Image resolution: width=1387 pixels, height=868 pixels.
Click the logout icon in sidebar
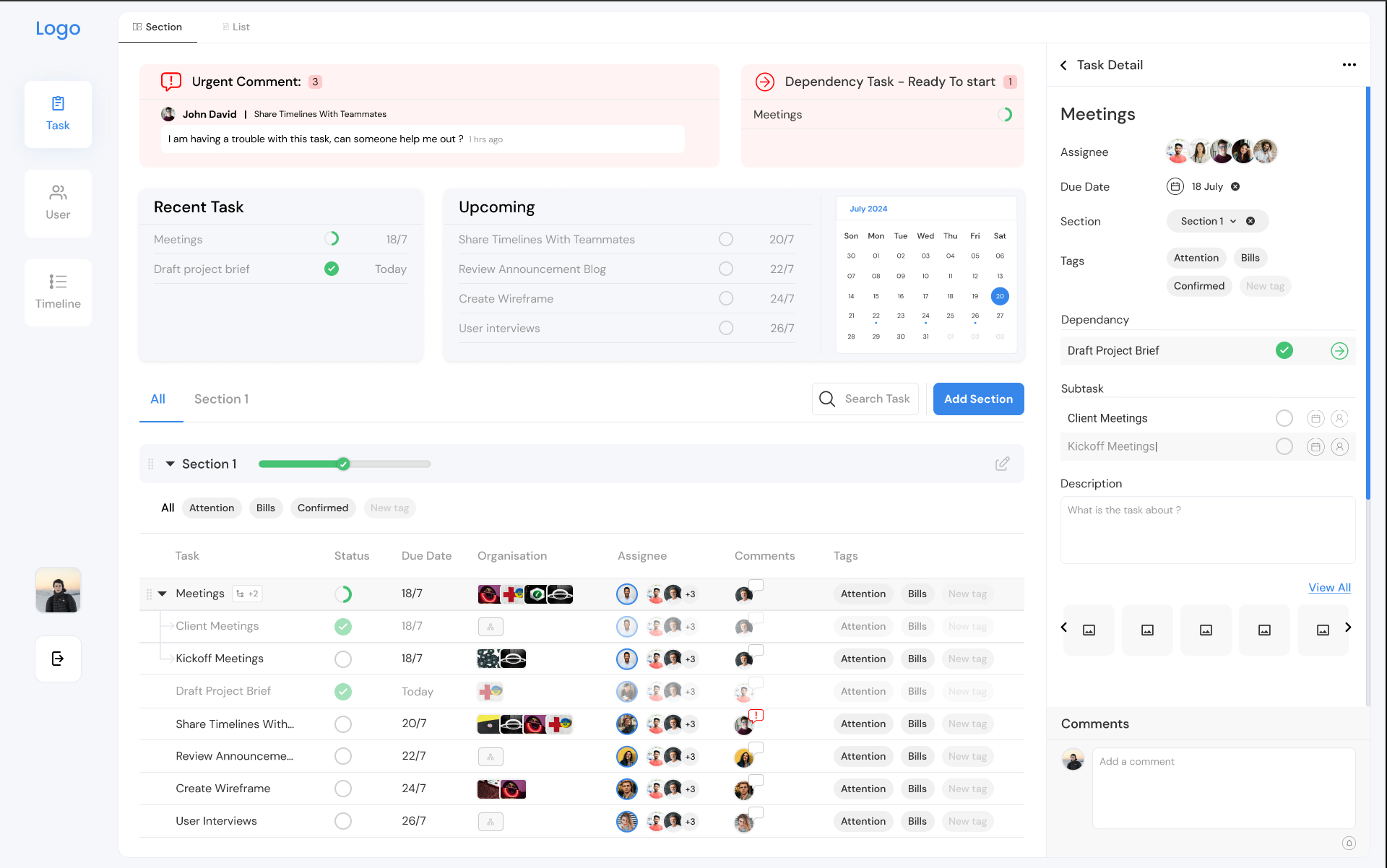click(x=58, y=659)
